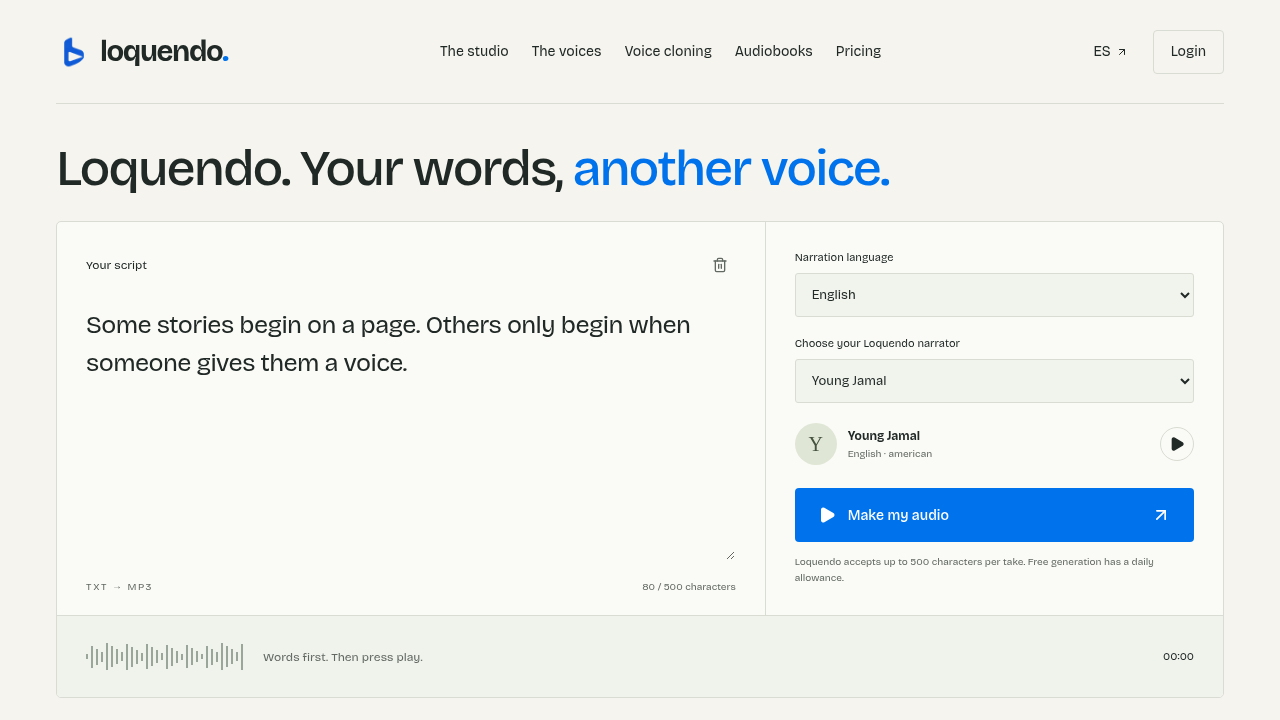Clear the script with the trash icon

click(720, 265)
